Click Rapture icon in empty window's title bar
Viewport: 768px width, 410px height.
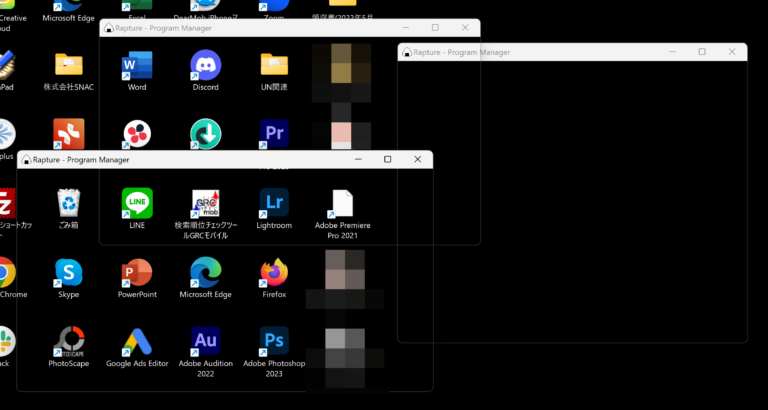(407, 52)
